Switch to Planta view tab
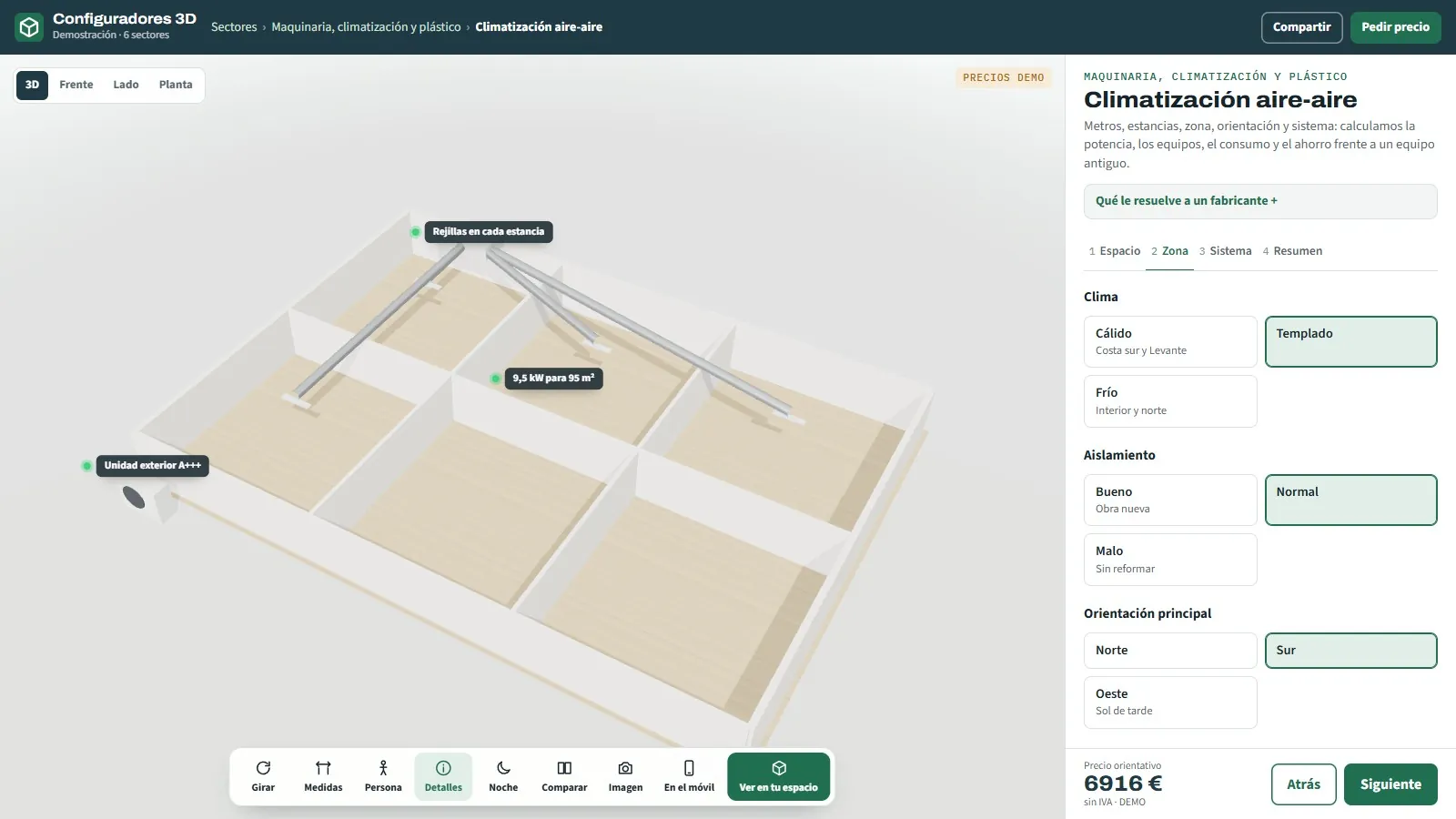Screen dimensions: 1456x819 coord(176,85)
